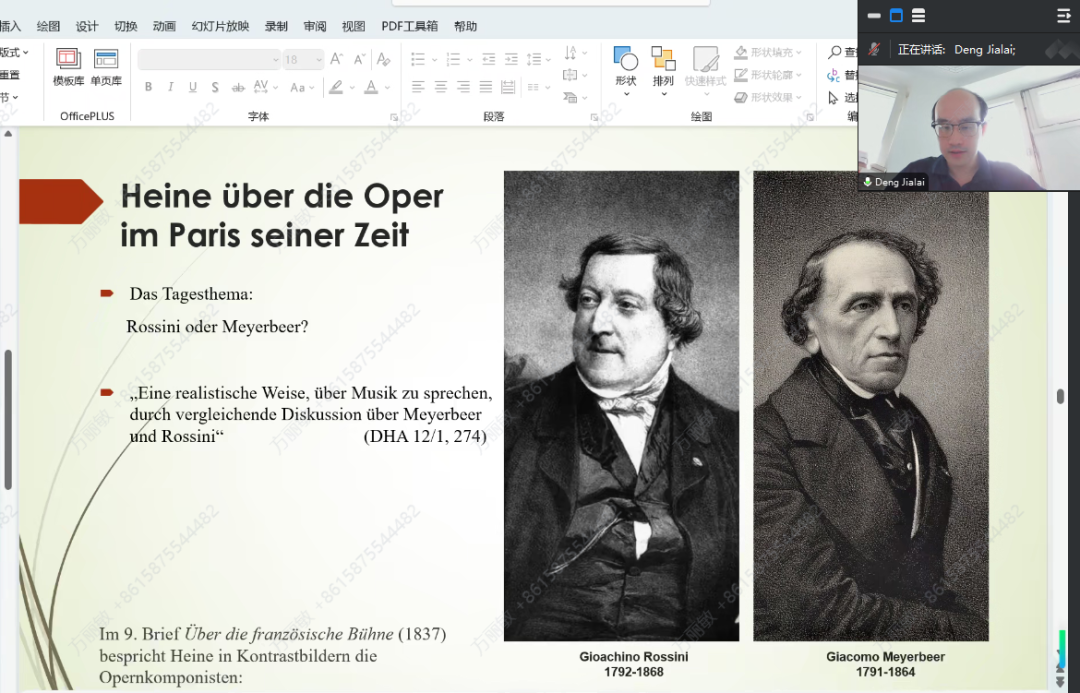1080x693 pixels.
Task: Click the muted microphone icon in meeting panel
Action: 874,49
